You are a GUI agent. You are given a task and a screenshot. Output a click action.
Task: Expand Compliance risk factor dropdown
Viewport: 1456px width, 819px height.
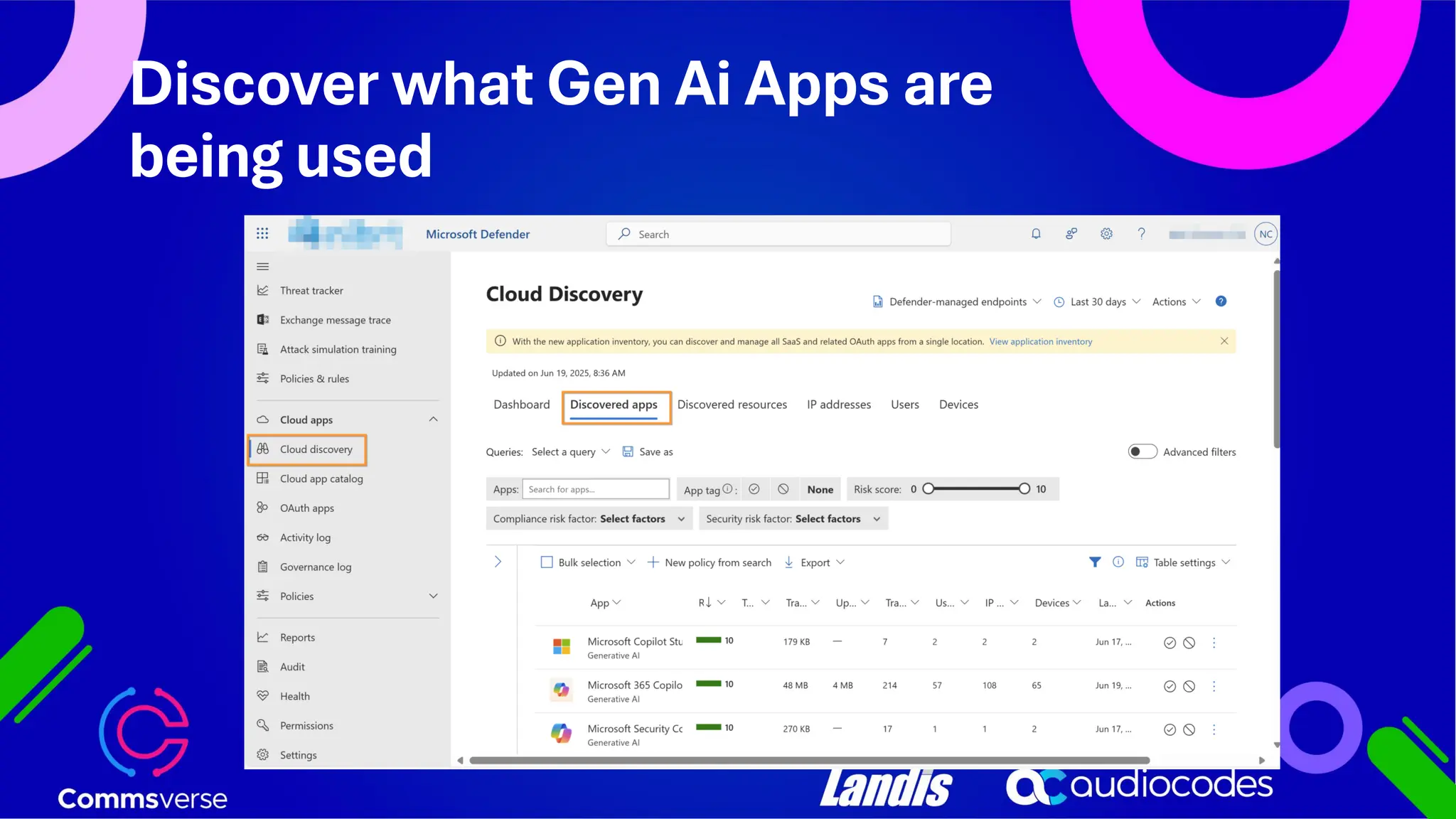tap(589, 519)
